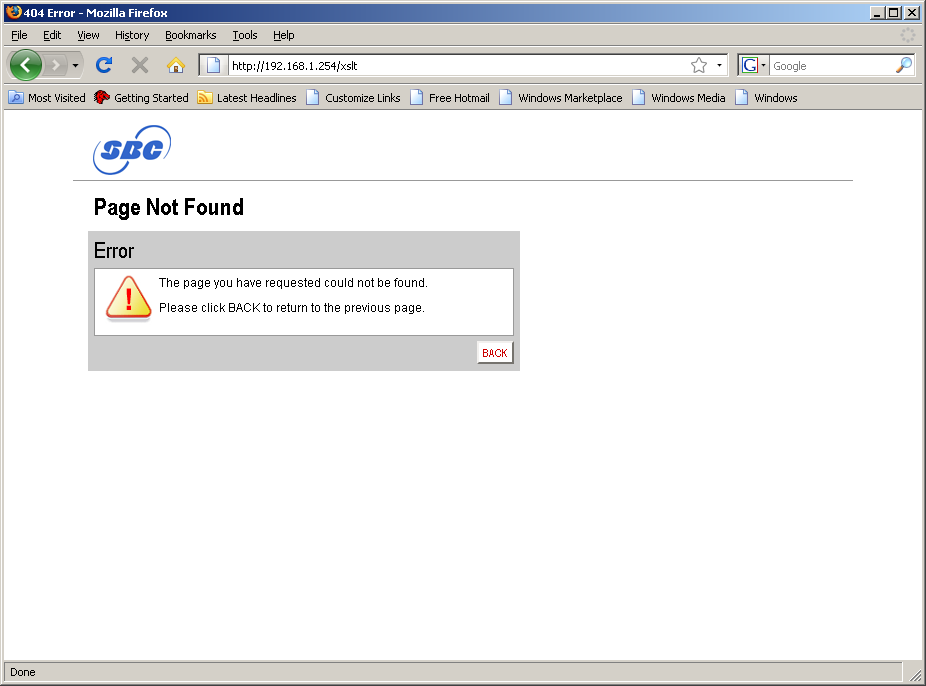Bookmark this page with the star icon
This screenshot has width=926, height=686.
[698, 65]
